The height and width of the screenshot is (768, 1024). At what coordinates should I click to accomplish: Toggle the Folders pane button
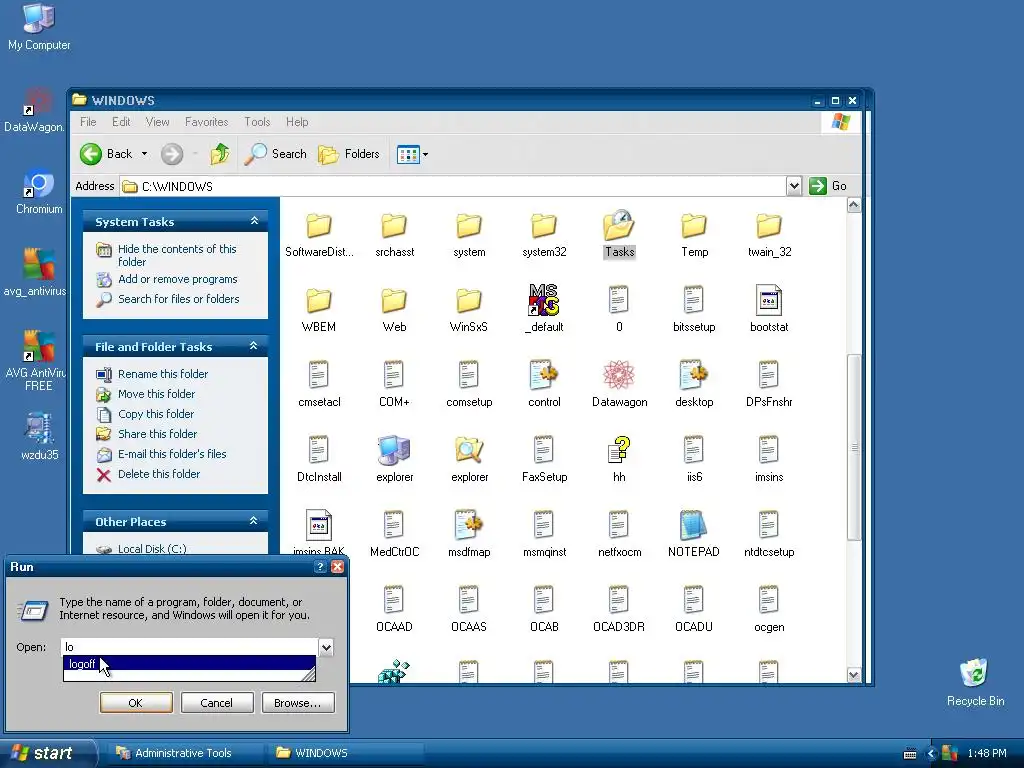pos(349,154)
